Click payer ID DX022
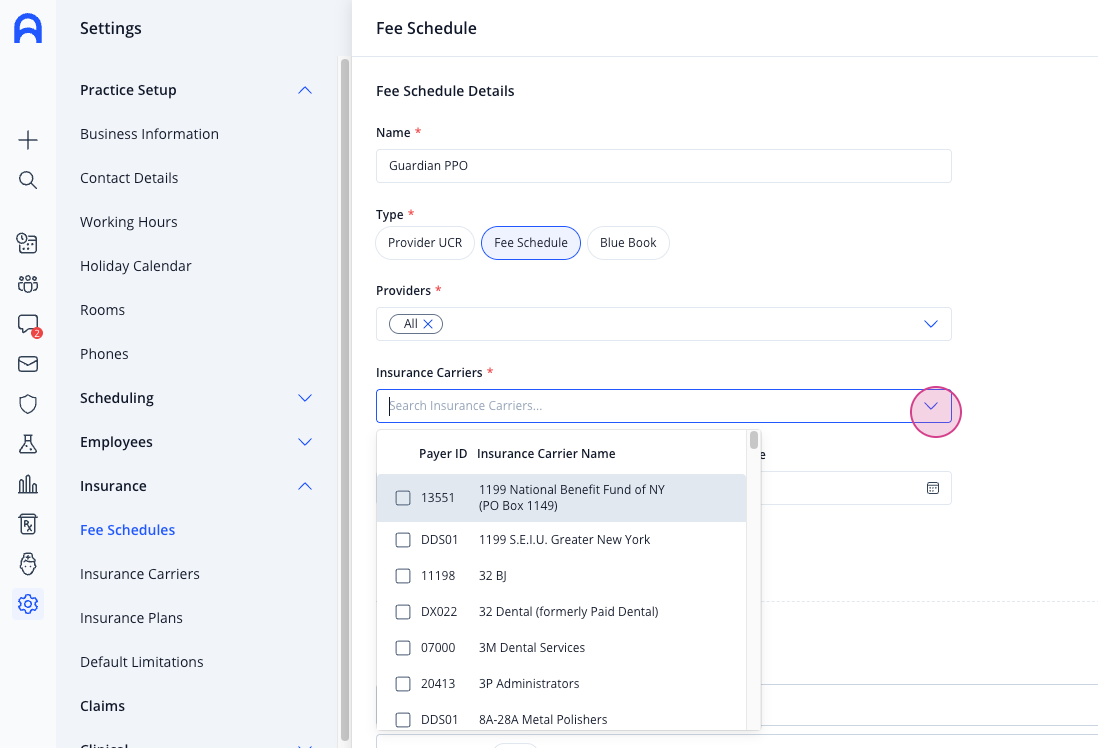This screenshot has height=748, width=1098. coord(439,612)
